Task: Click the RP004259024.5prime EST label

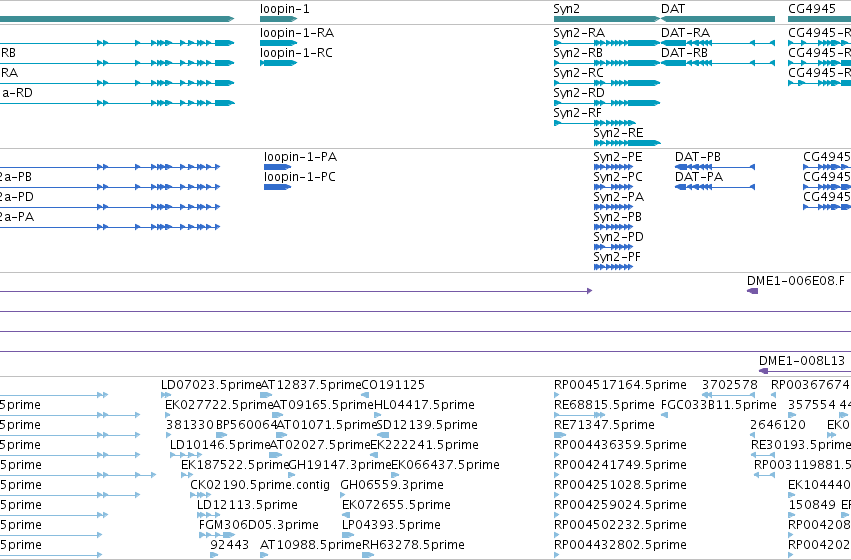Action: pos(620,505)
